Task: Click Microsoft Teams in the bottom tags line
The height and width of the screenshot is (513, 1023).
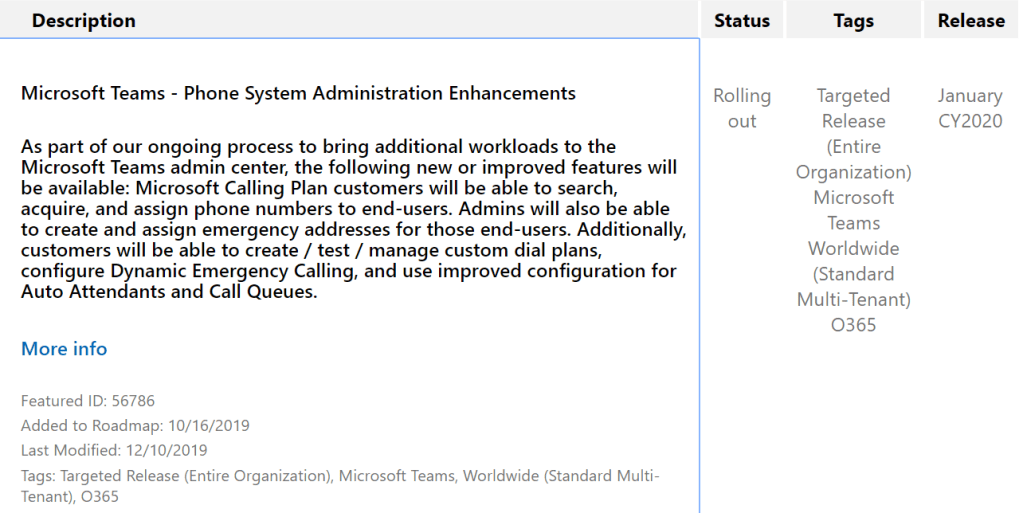Action: coord(394,476)
